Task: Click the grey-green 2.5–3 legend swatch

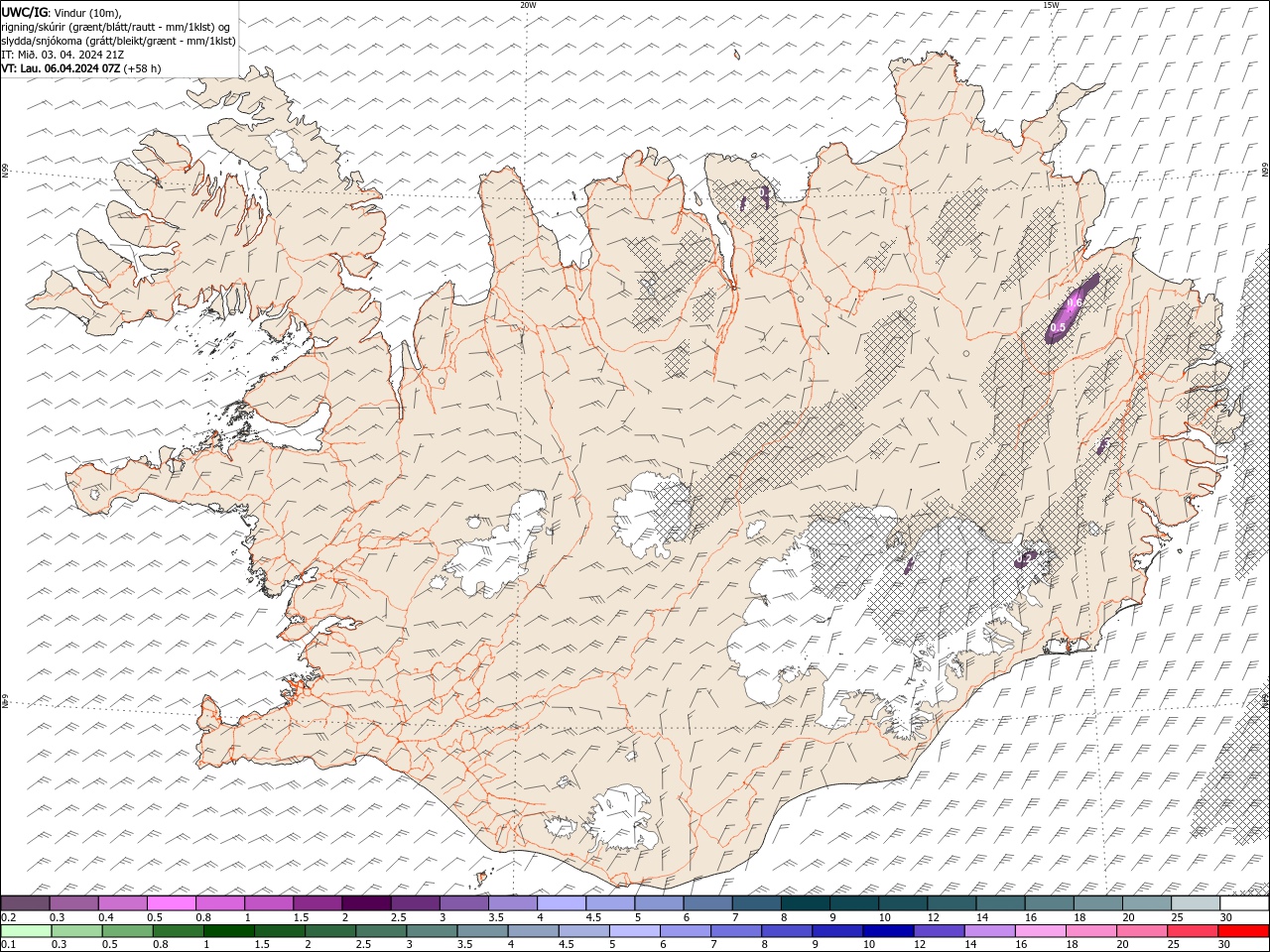Action: click(x=381, y=931)
